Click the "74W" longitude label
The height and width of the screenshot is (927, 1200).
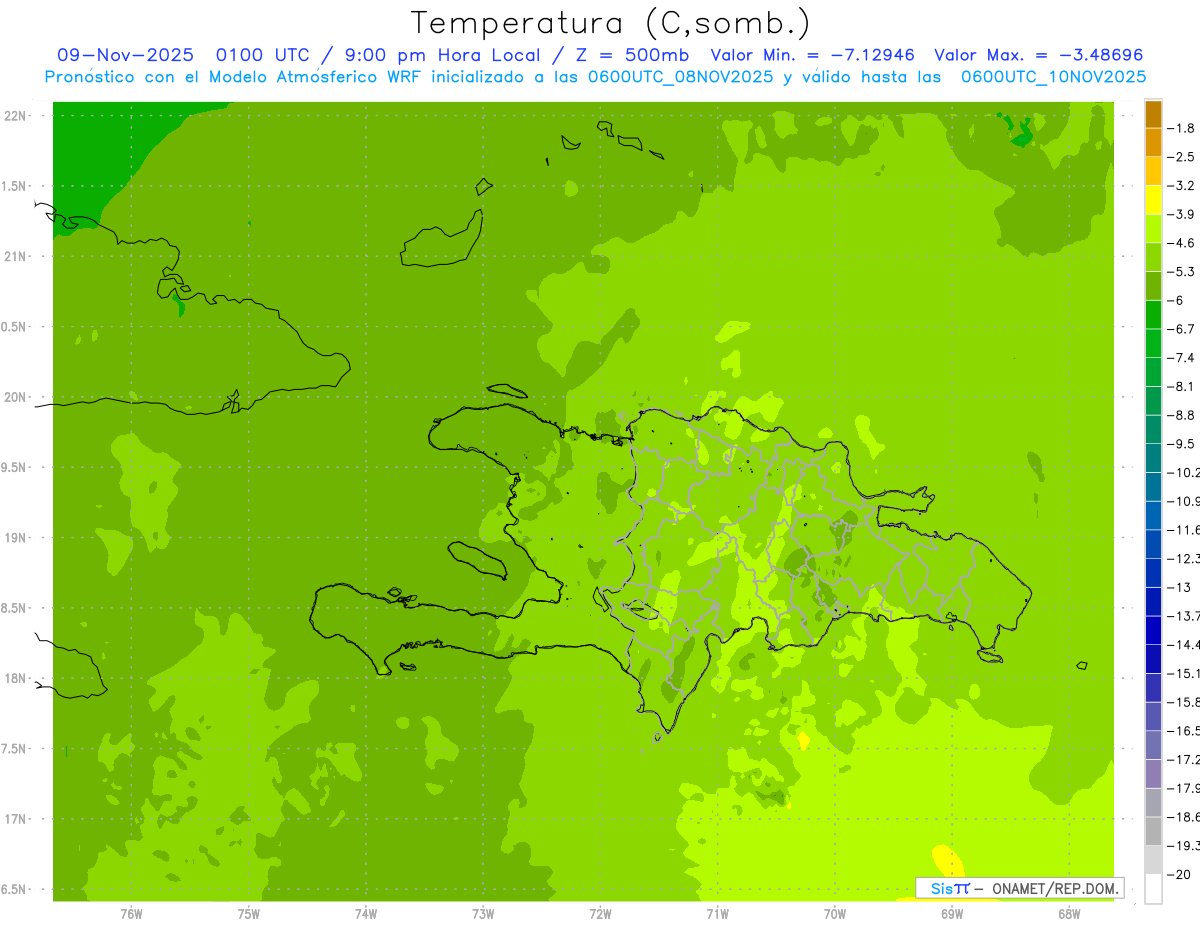366,913
